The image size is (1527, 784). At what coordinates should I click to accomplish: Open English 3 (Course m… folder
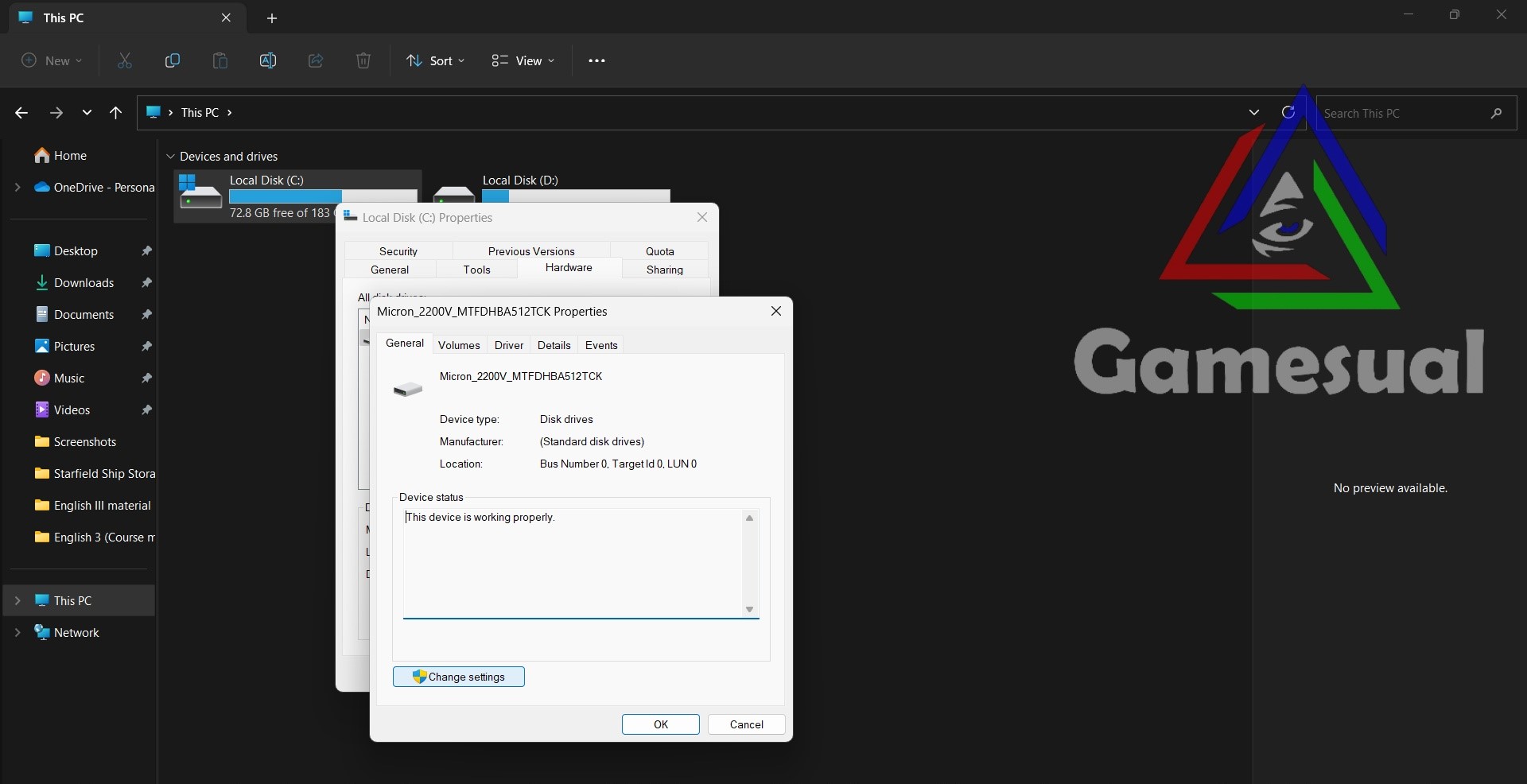(94, 538)
